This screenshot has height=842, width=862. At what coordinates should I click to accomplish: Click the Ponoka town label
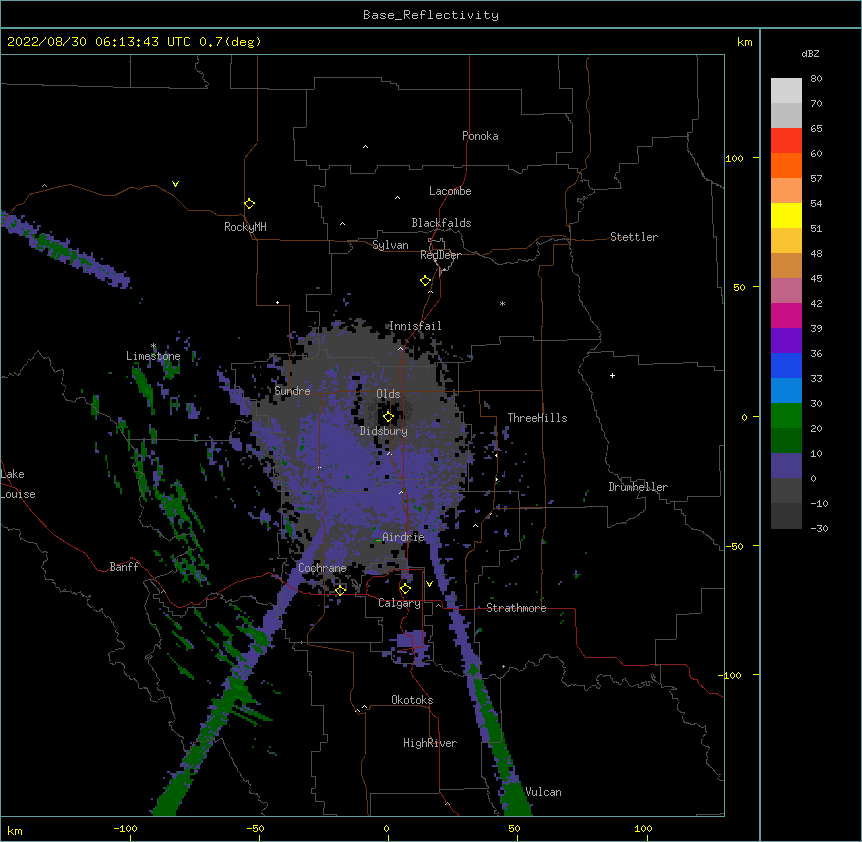point(480,136)
